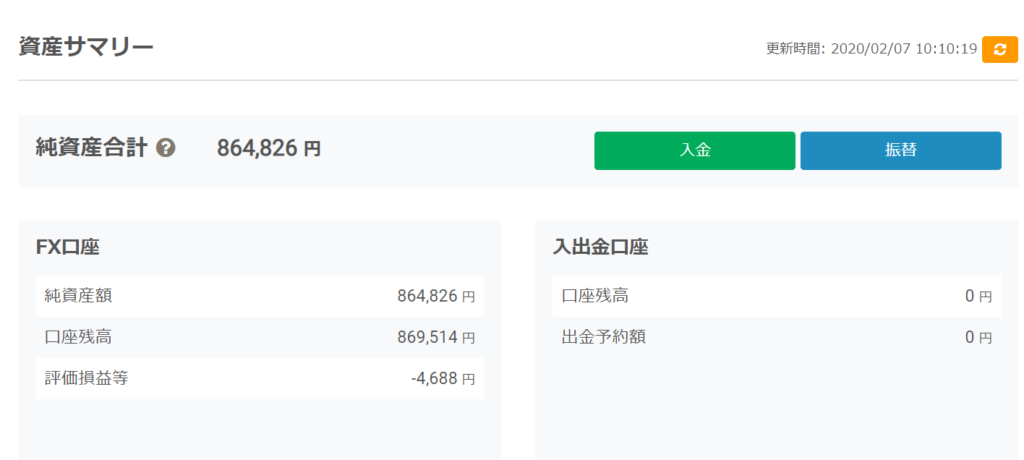Click the 更新時間 timestamp text
The width and height of the screenshot is (1024, 460).
click(871, 49)
